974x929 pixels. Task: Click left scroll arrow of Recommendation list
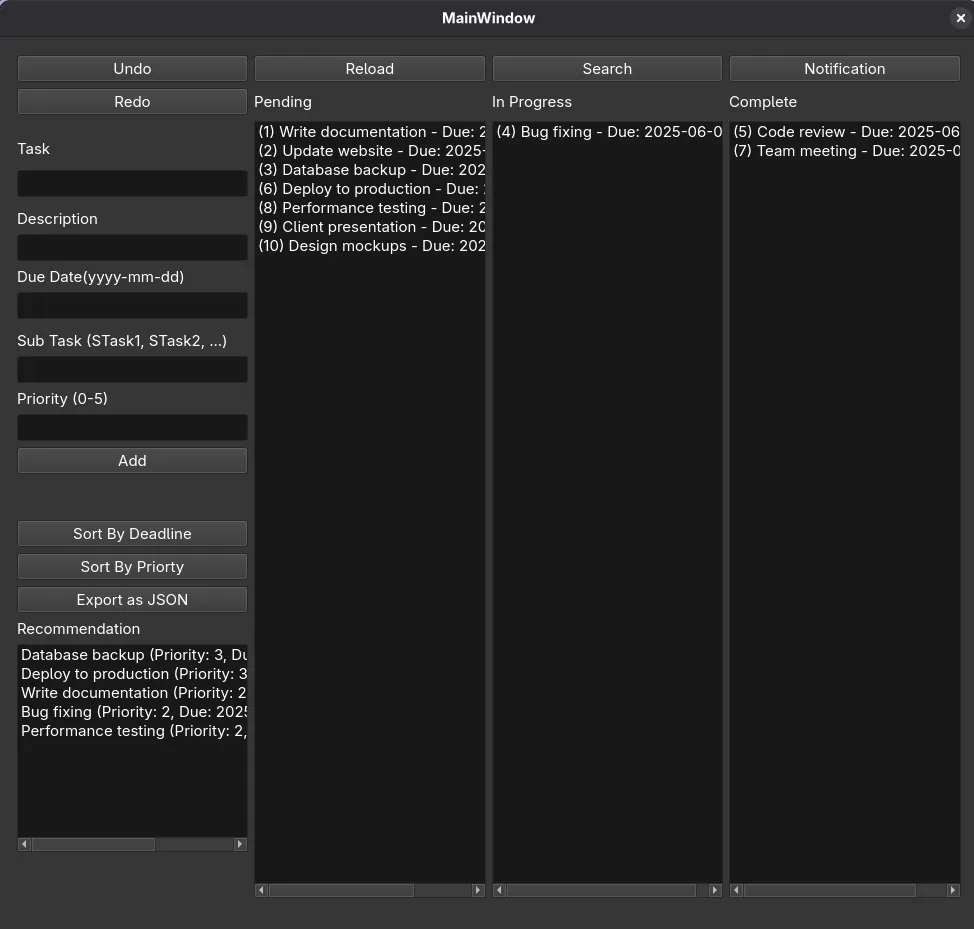coord(25,844)
